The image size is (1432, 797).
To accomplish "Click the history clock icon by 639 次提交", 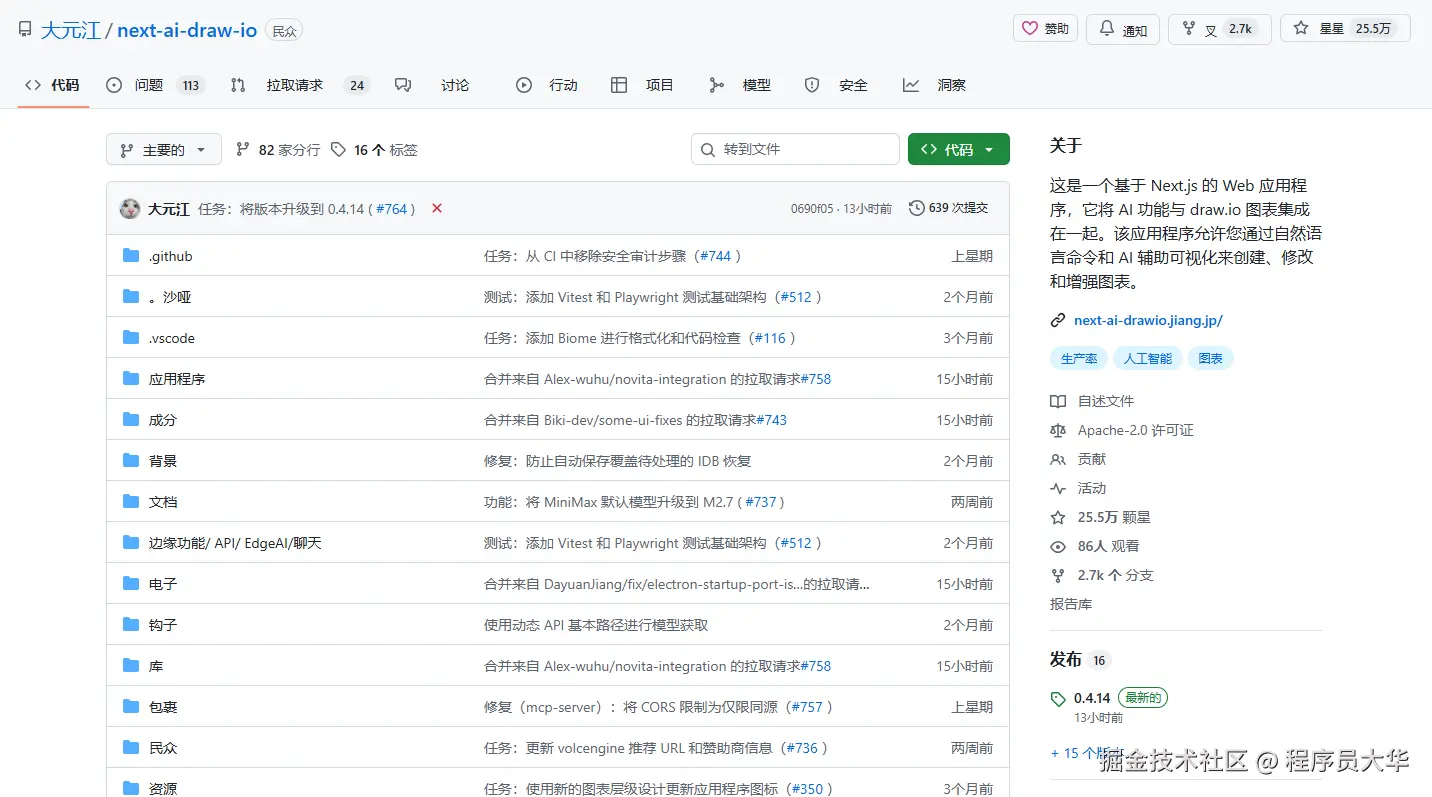I will (x=916, y=208).
